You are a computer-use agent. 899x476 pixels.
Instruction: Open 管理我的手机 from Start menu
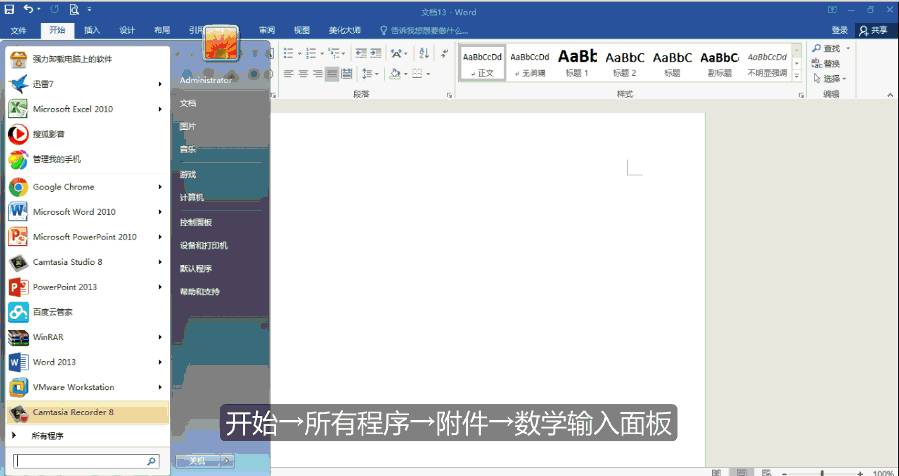pyautogui.click(x=88, y=159)
